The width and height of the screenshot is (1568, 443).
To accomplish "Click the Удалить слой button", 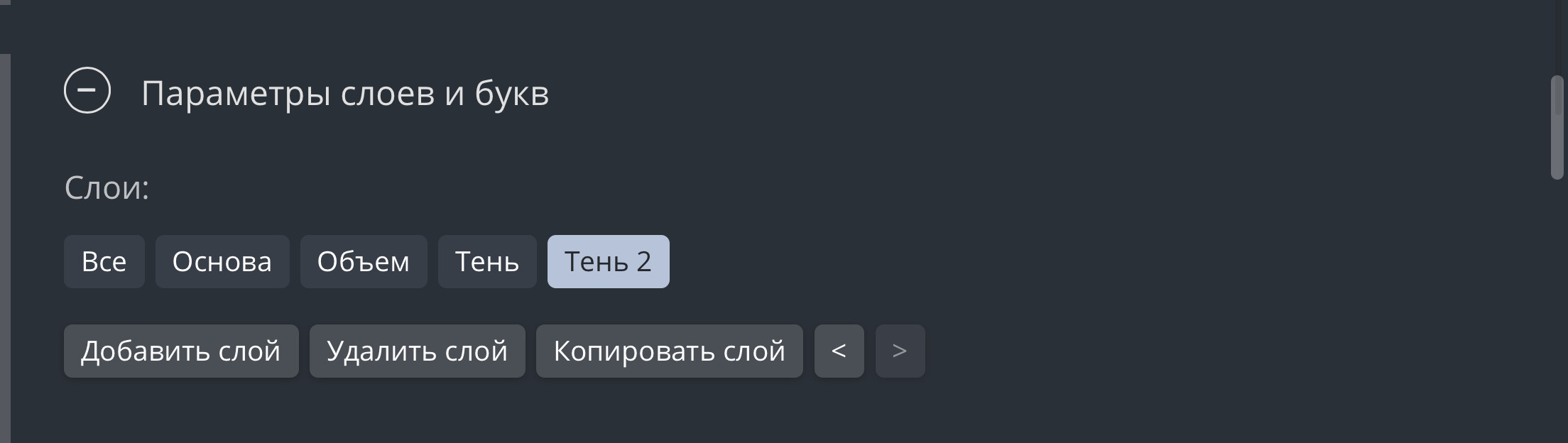I will click(417, 351).
